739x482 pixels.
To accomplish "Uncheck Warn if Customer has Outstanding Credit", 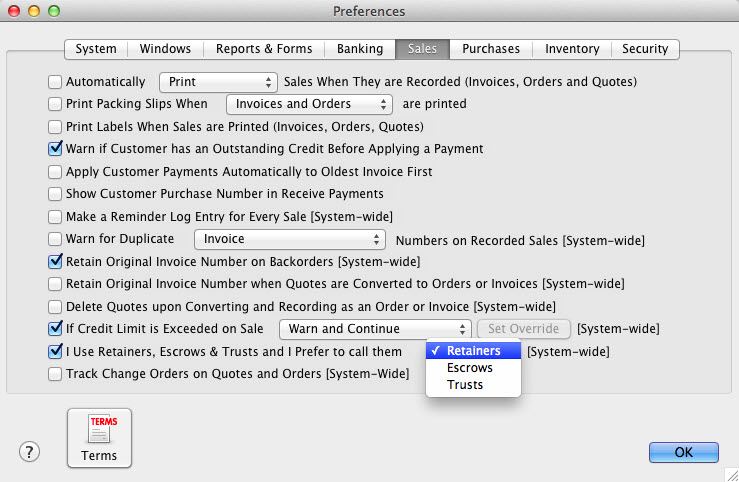I will 56,149.
